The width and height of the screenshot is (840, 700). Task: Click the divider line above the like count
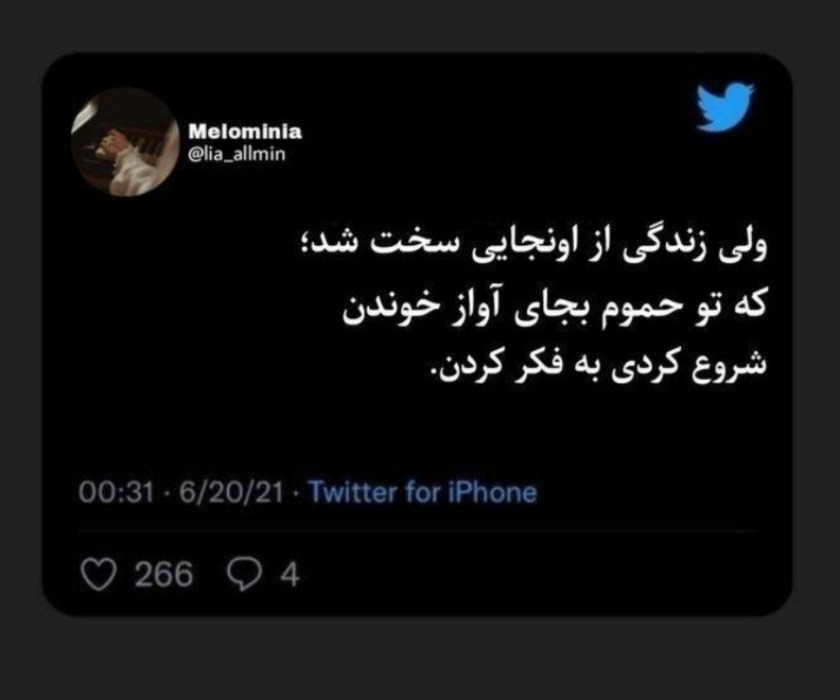tap(418, 530)
